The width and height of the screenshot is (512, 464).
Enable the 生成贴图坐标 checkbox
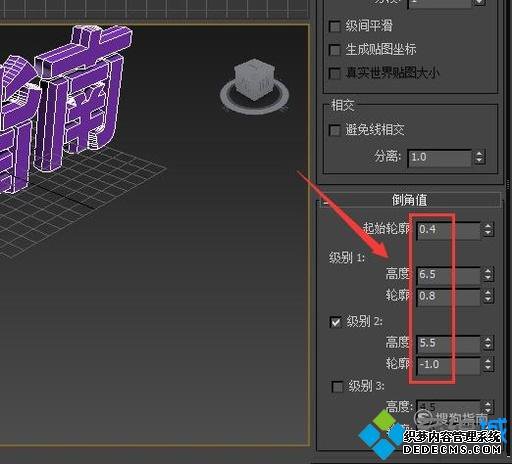coord(335,50)
